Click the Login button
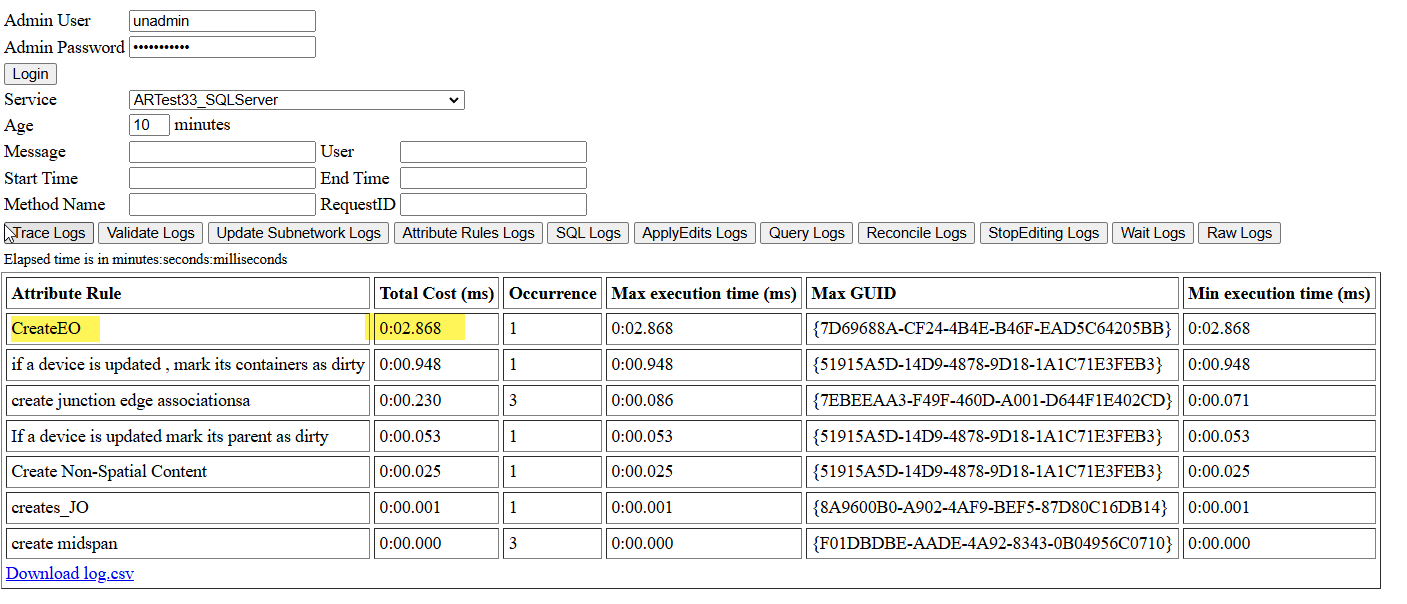Image resolution: width=1407 pixels, height=604 pixels. [30, 73]
